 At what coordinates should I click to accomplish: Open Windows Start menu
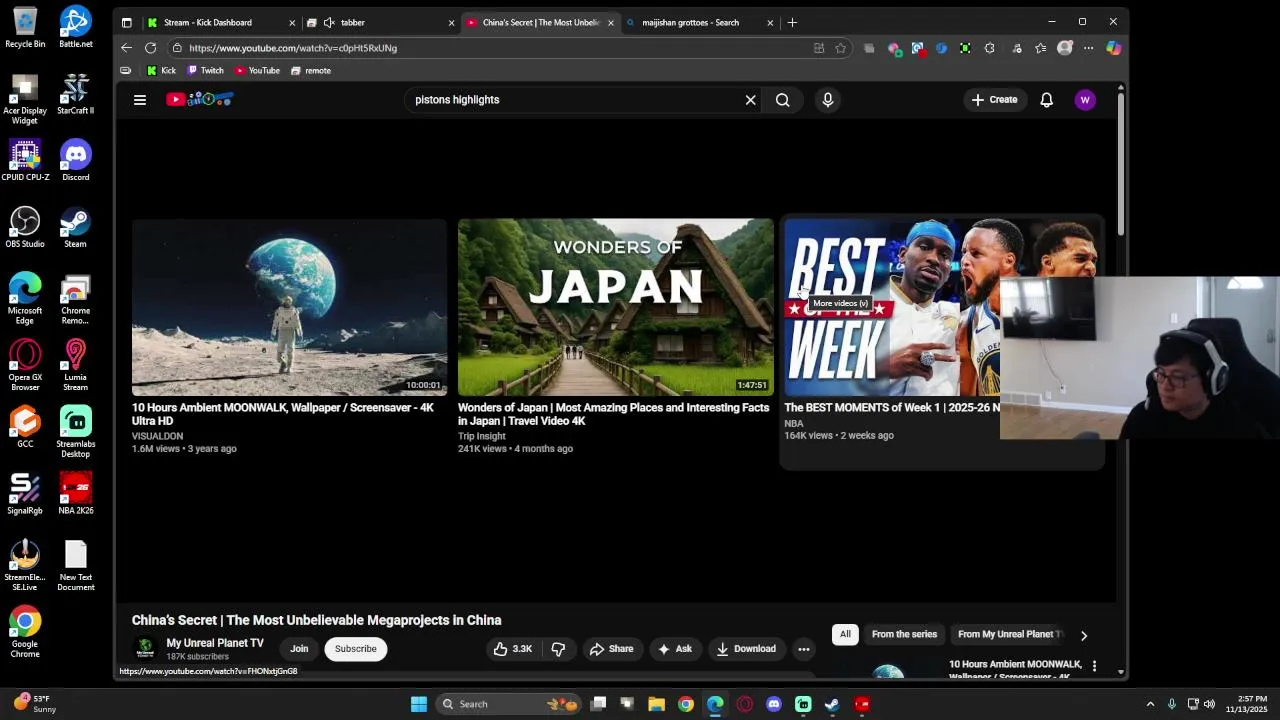419,704
